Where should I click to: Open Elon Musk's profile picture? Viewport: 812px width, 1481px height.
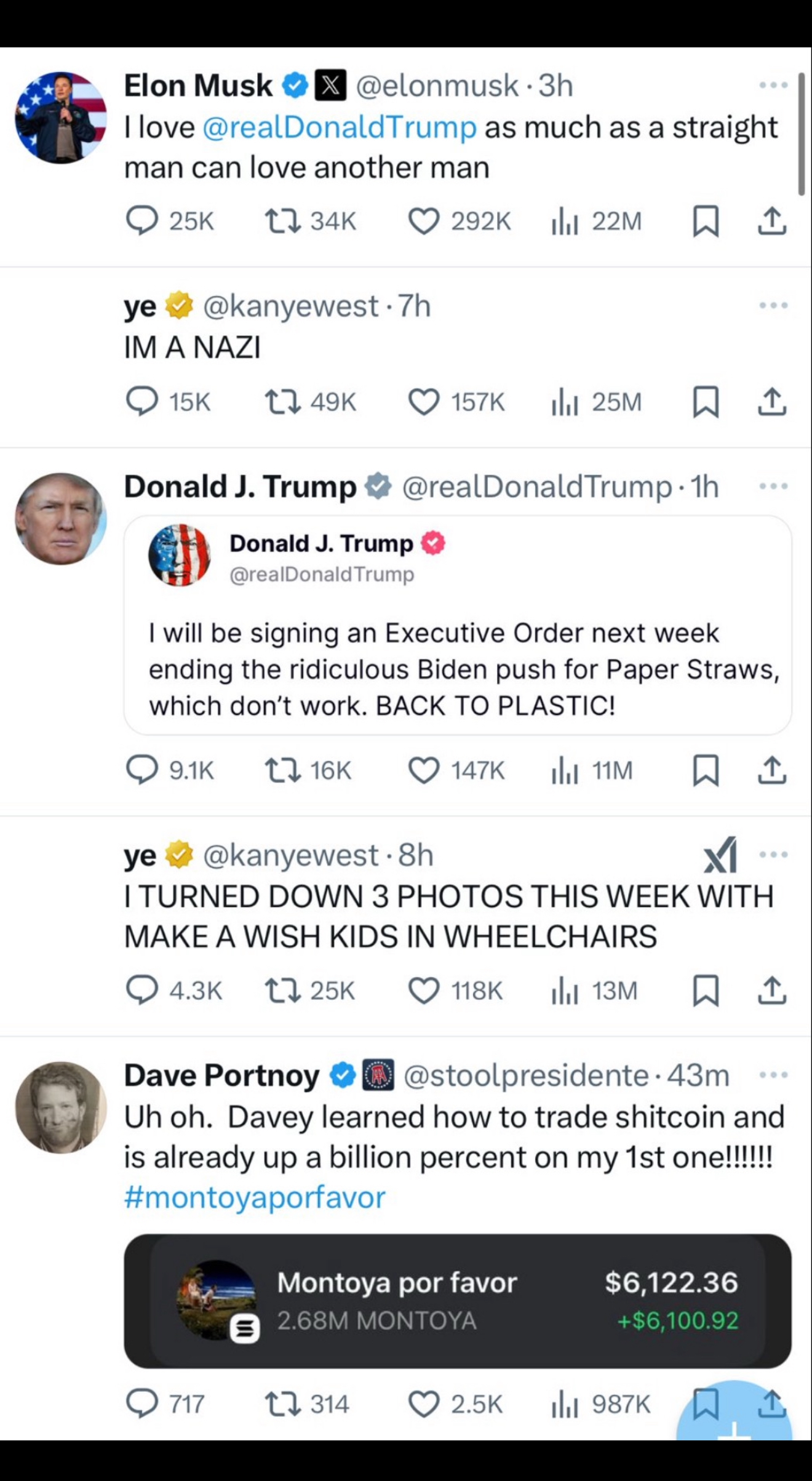(x=61, y=118)
